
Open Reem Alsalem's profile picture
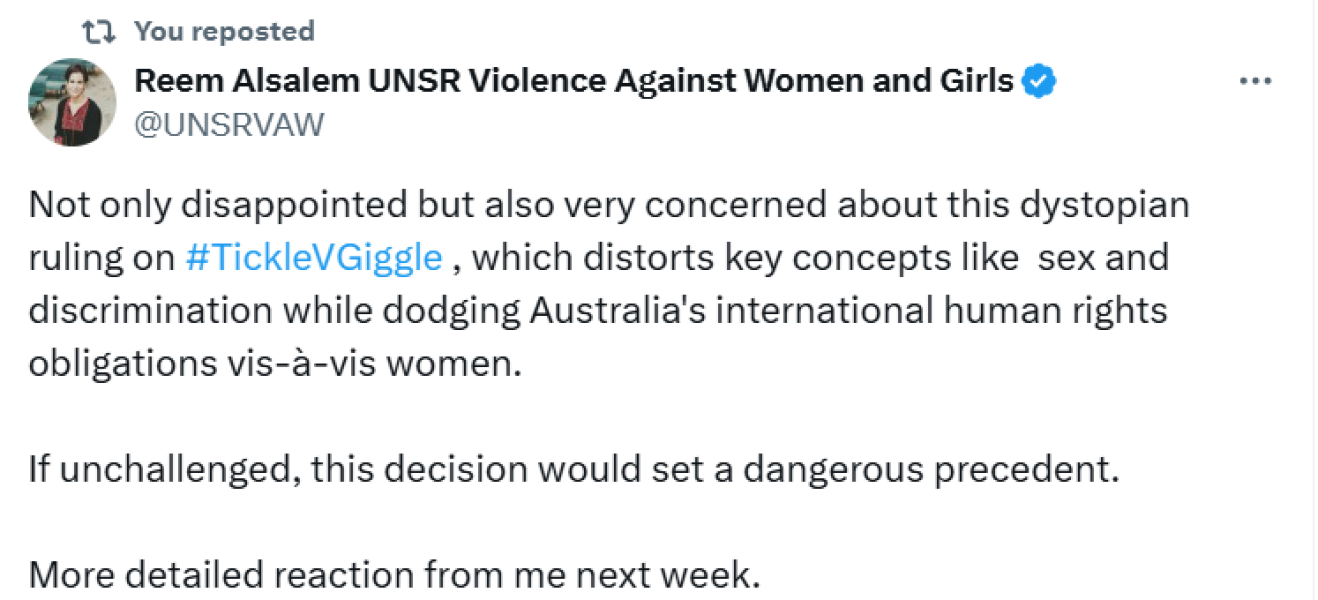[71, 102]
